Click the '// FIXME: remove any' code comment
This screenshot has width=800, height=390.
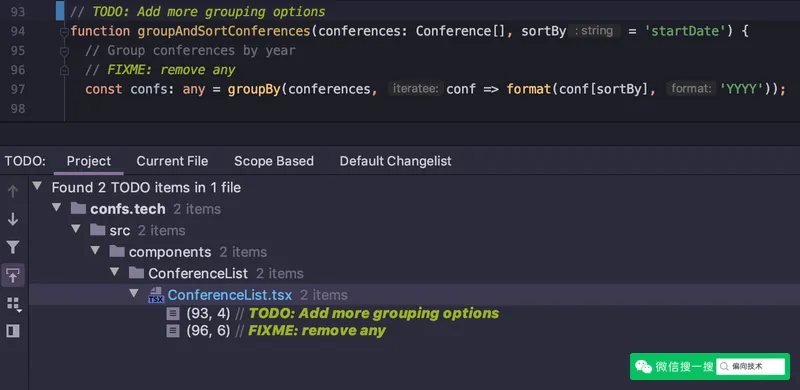pos(160,70)
